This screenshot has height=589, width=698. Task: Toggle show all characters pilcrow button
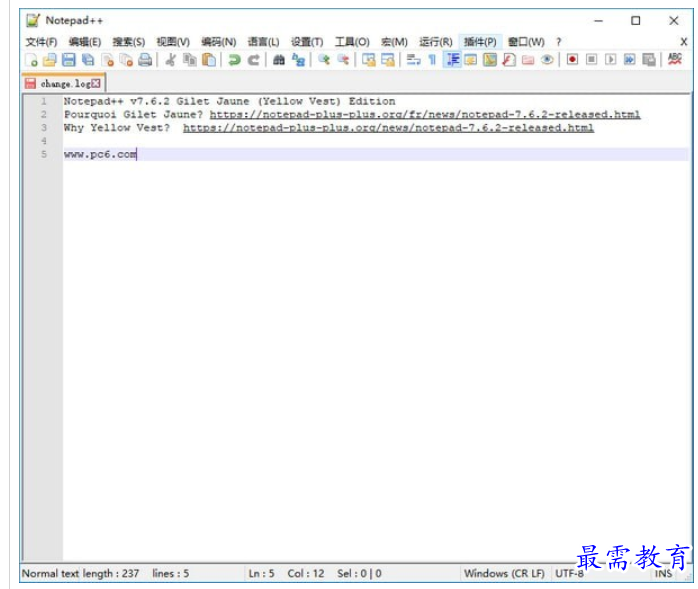pyautogui.click(x=432, y=60)
